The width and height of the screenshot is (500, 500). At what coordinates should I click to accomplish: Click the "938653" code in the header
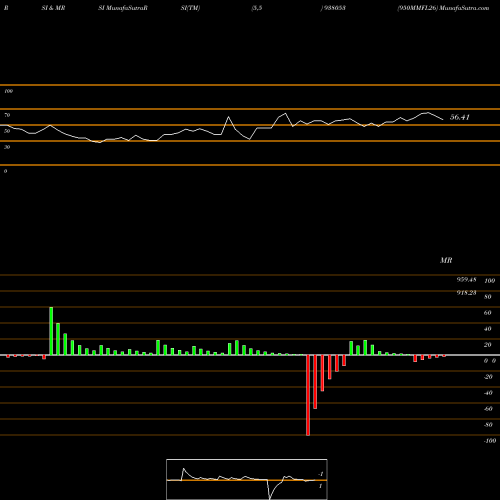coord(334,8)
